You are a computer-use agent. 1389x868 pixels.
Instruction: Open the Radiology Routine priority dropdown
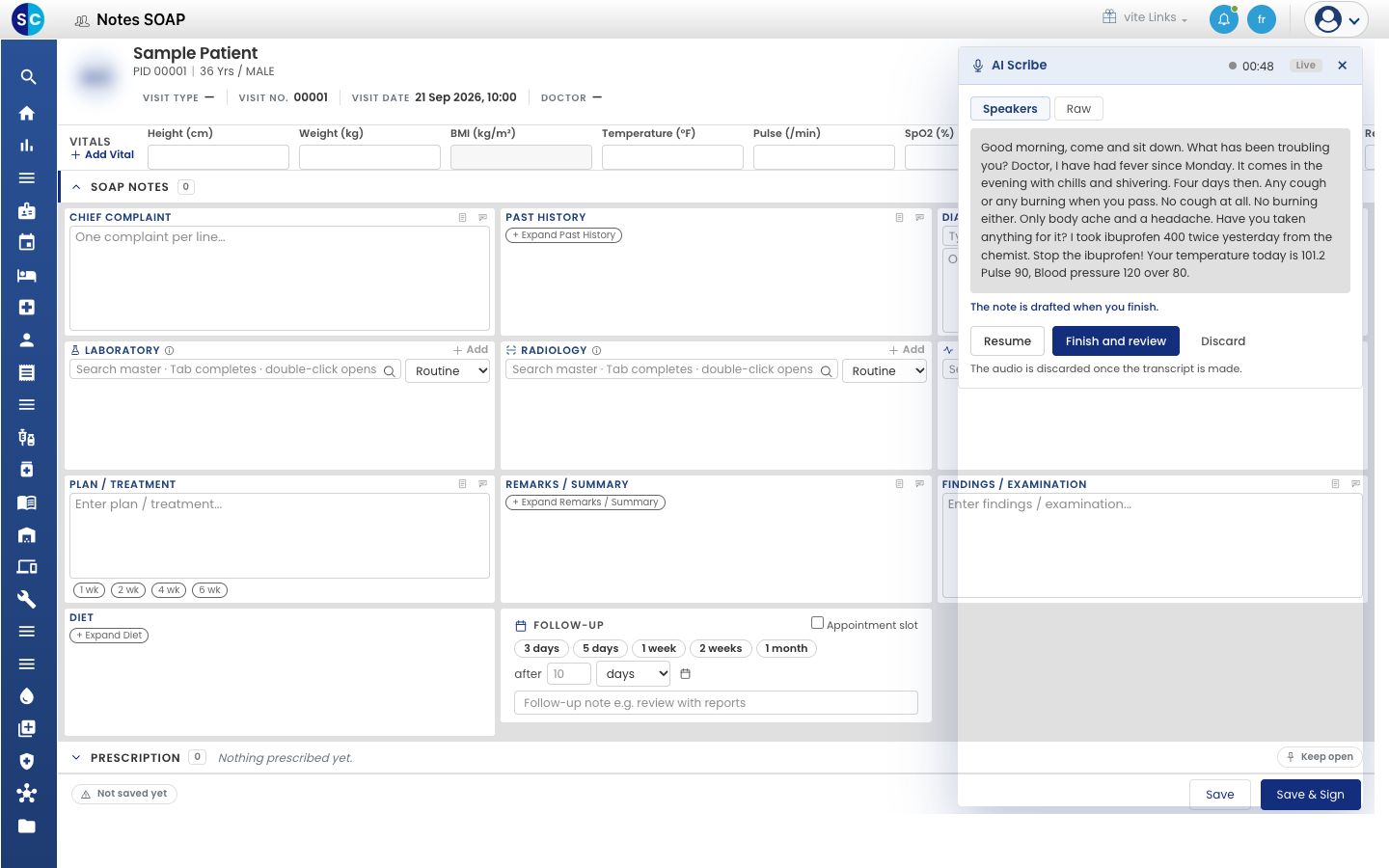click(x=885, y=370)
